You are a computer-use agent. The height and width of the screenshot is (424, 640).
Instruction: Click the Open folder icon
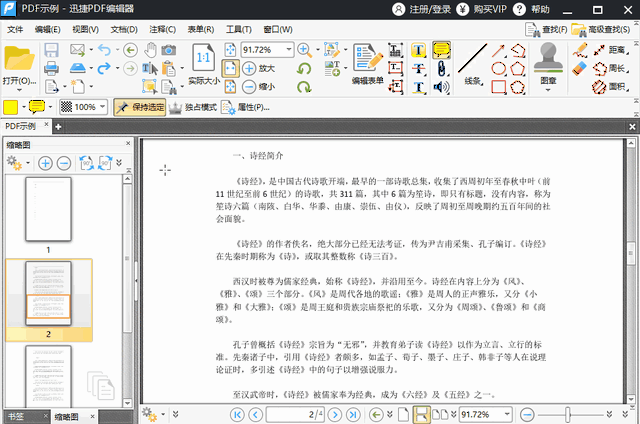tap(19, 60)
